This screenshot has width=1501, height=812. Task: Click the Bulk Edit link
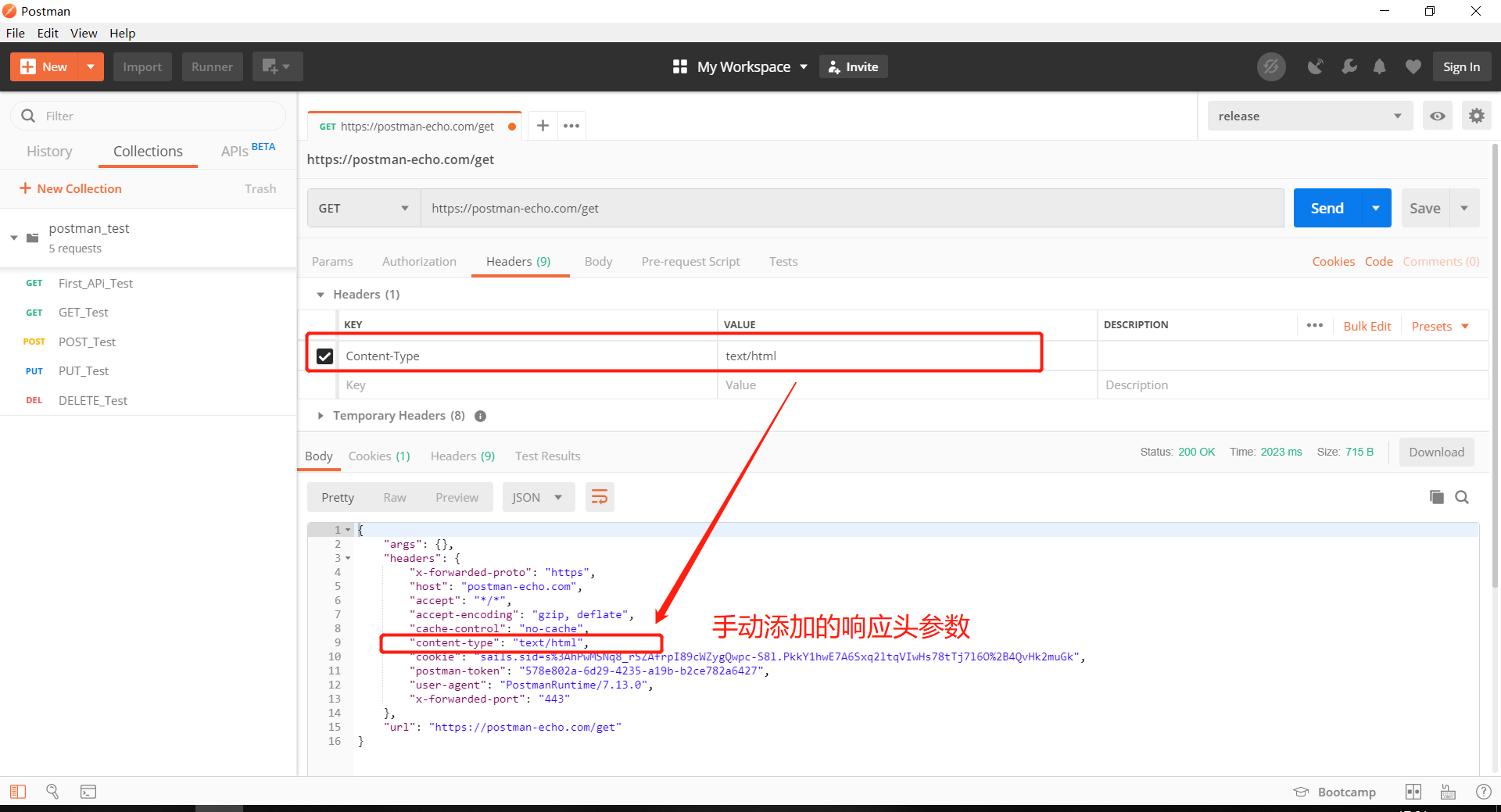[x=1367, y=326]
